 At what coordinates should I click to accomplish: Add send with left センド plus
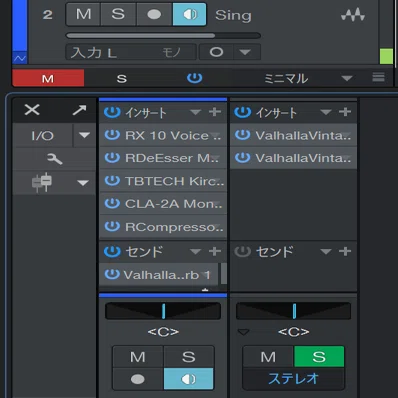coord(215,251)
